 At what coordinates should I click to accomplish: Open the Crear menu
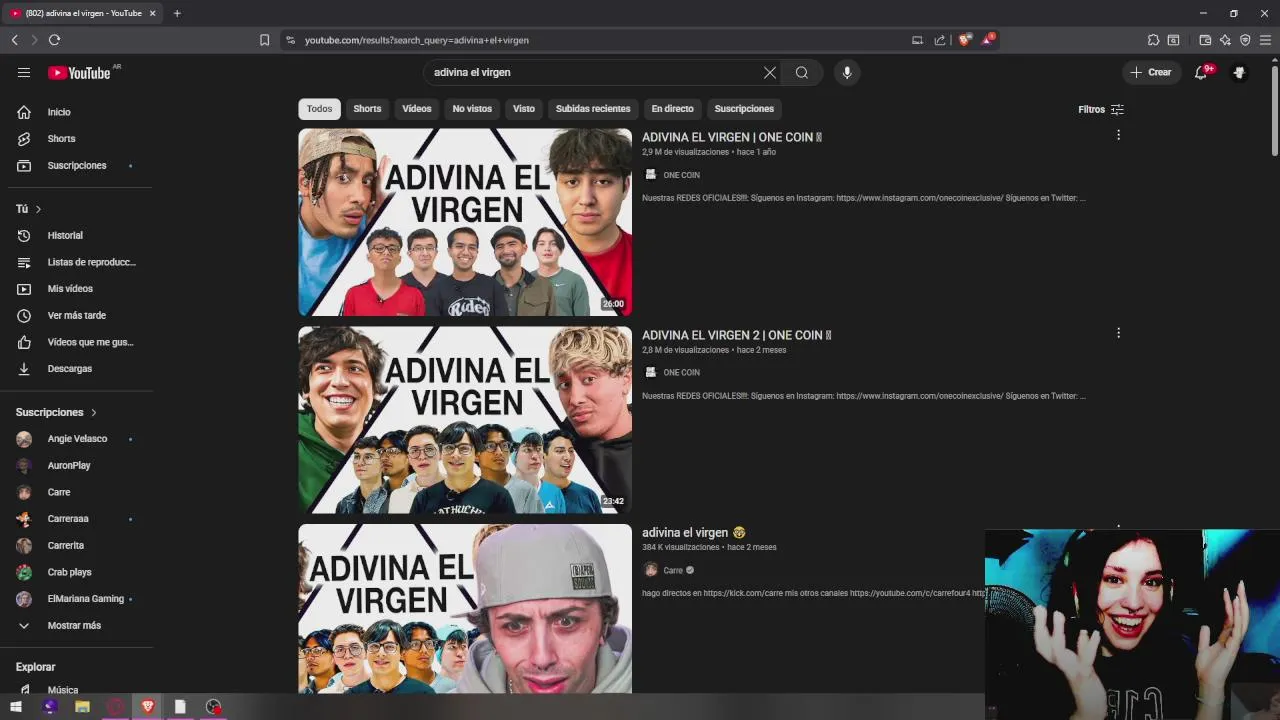click(x=1152, y=72)
